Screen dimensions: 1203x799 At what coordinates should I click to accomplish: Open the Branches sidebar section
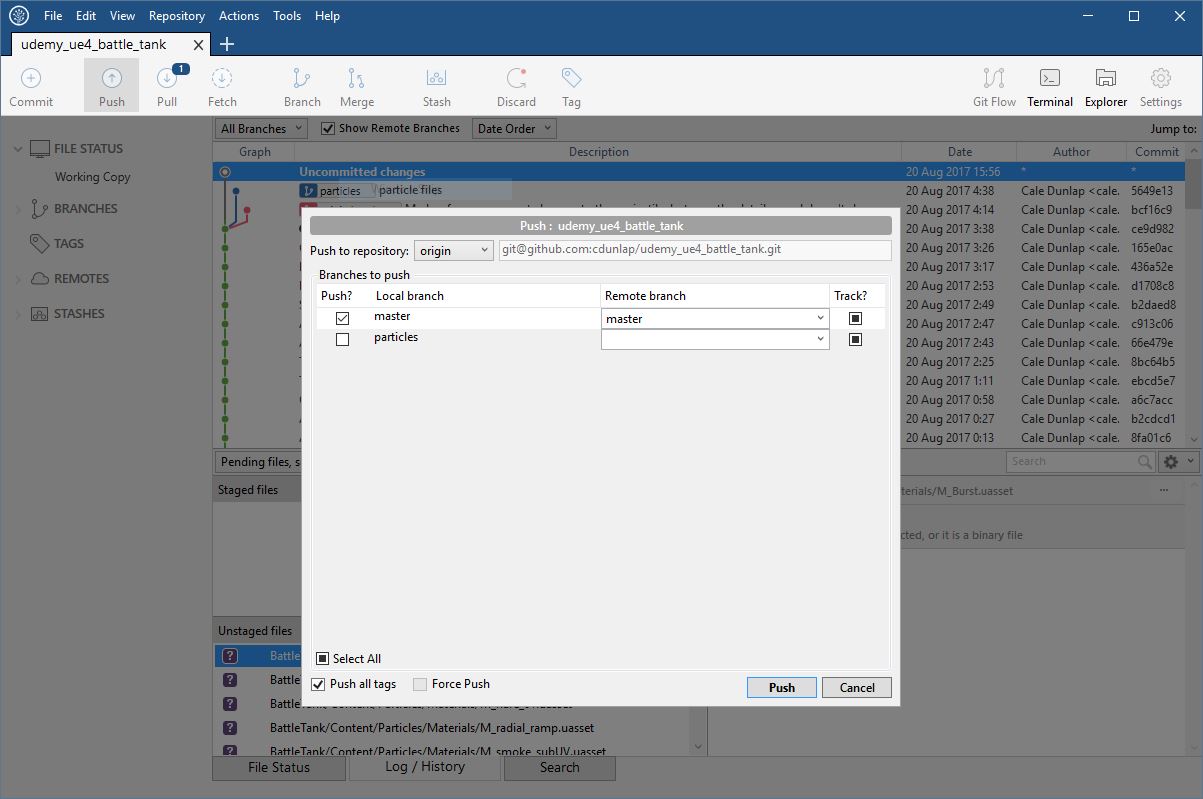click(85, 208)
